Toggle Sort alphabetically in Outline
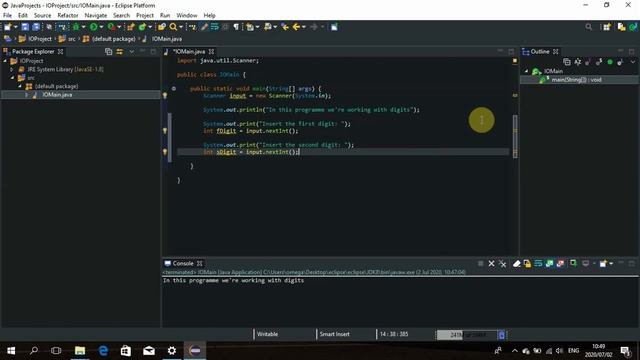This screenshot has height=360, width=640. [578, 62]
